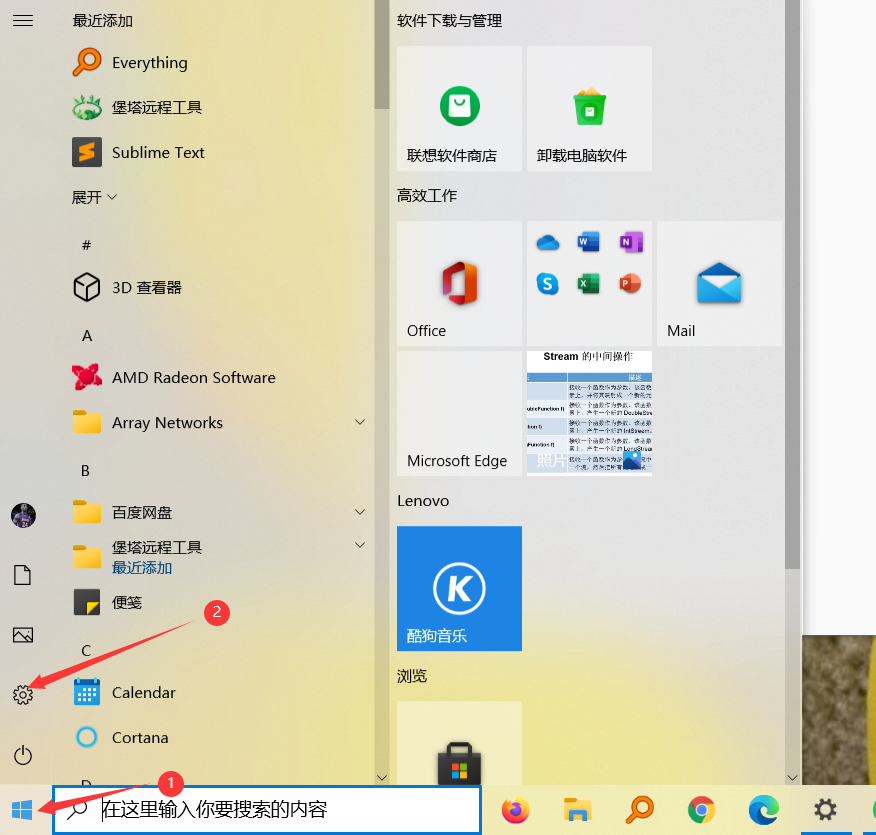Viewport: 876px width, 835px height.
Task: Open the Pictures sidebar icon
Action: (x=23, y=634)
